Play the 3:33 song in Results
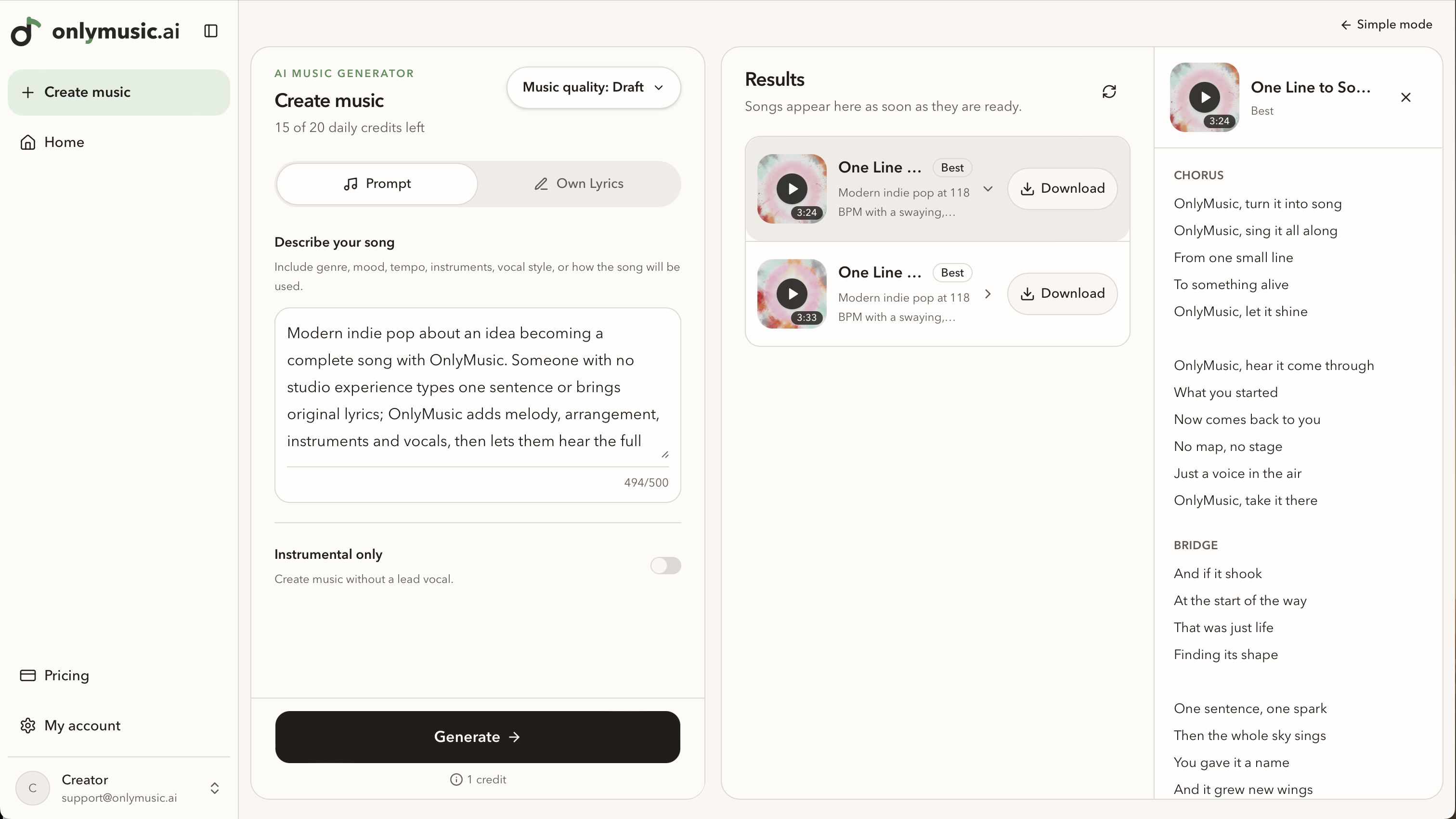1456x819 pixels. click(x=792, y=293)
